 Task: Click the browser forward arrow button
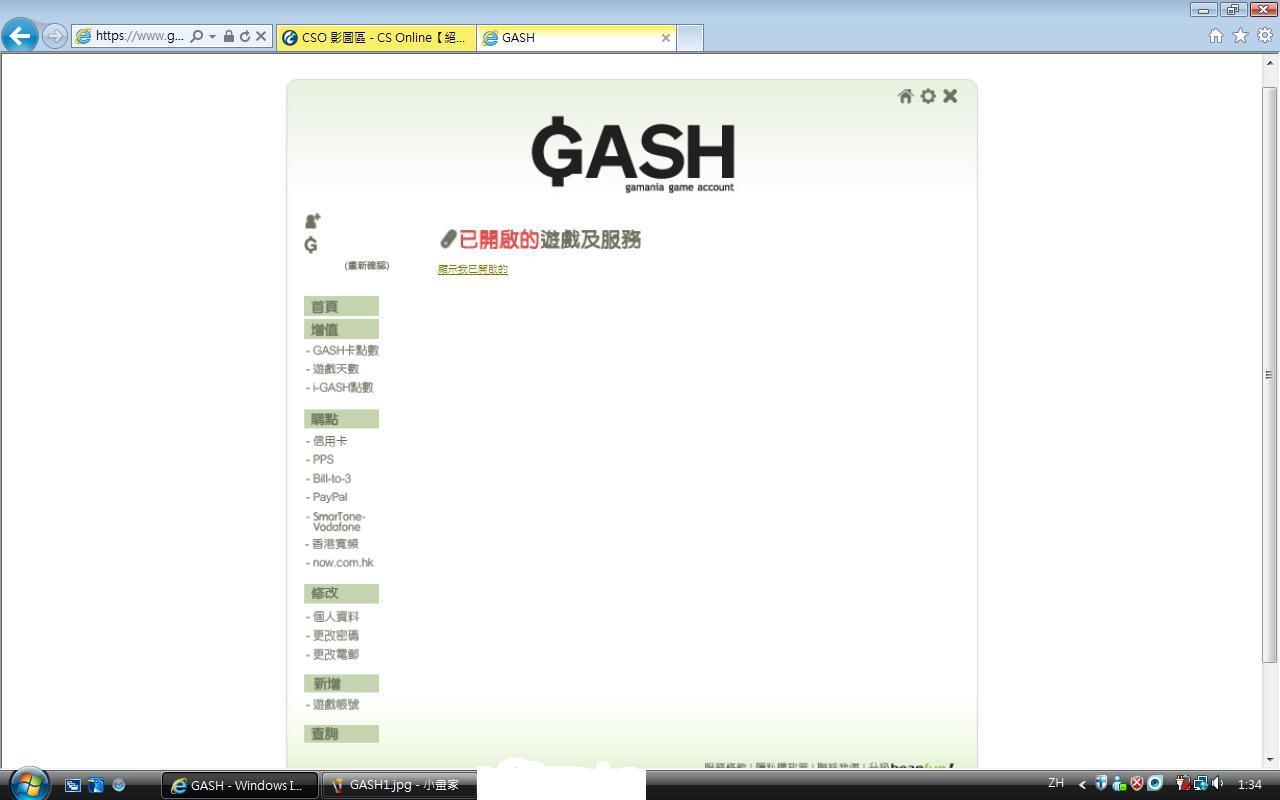(54, 37)
